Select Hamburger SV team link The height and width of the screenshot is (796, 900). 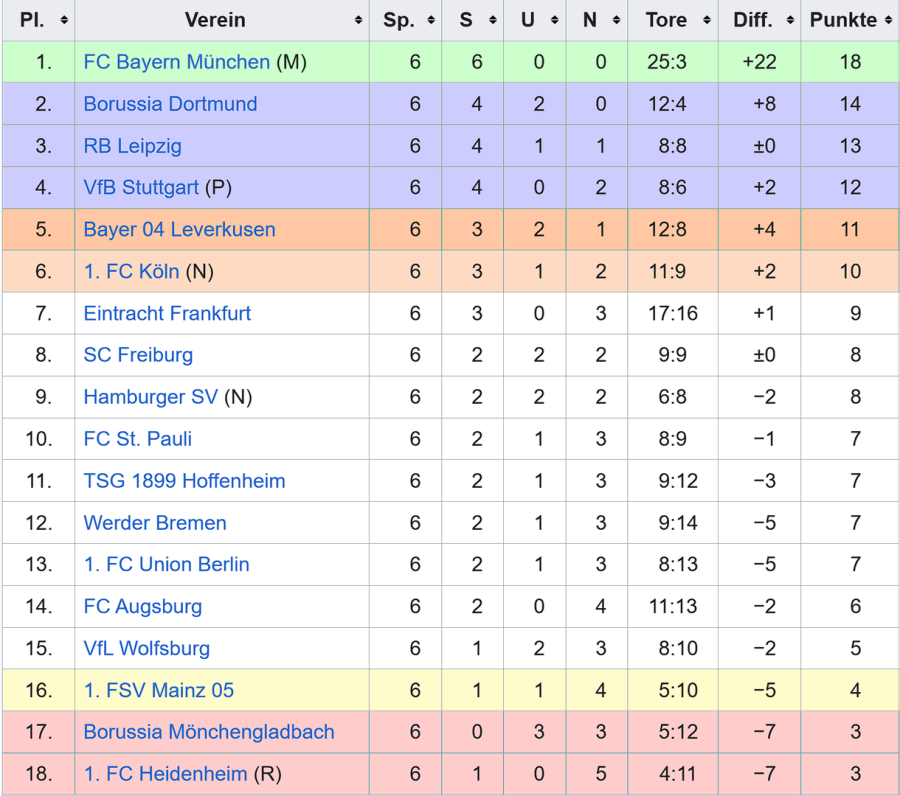[150, 397]
